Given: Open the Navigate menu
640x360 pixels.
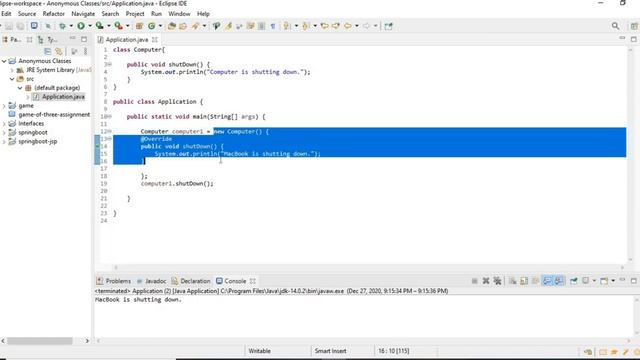Looking at the screenshot, I should pos(83,13).
